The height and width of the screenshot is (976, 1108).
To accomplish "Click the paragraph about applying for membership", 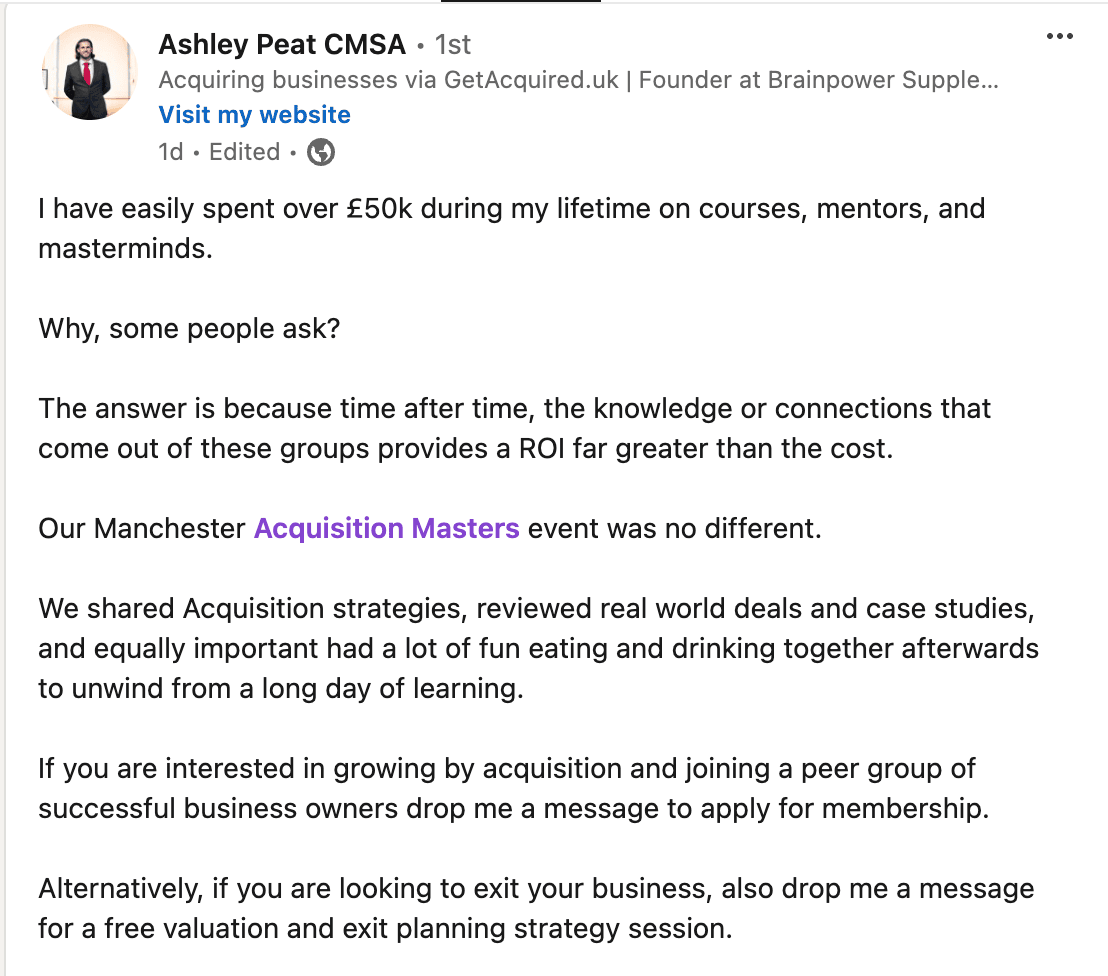I will pyautogui.click(x=514, y=788).
